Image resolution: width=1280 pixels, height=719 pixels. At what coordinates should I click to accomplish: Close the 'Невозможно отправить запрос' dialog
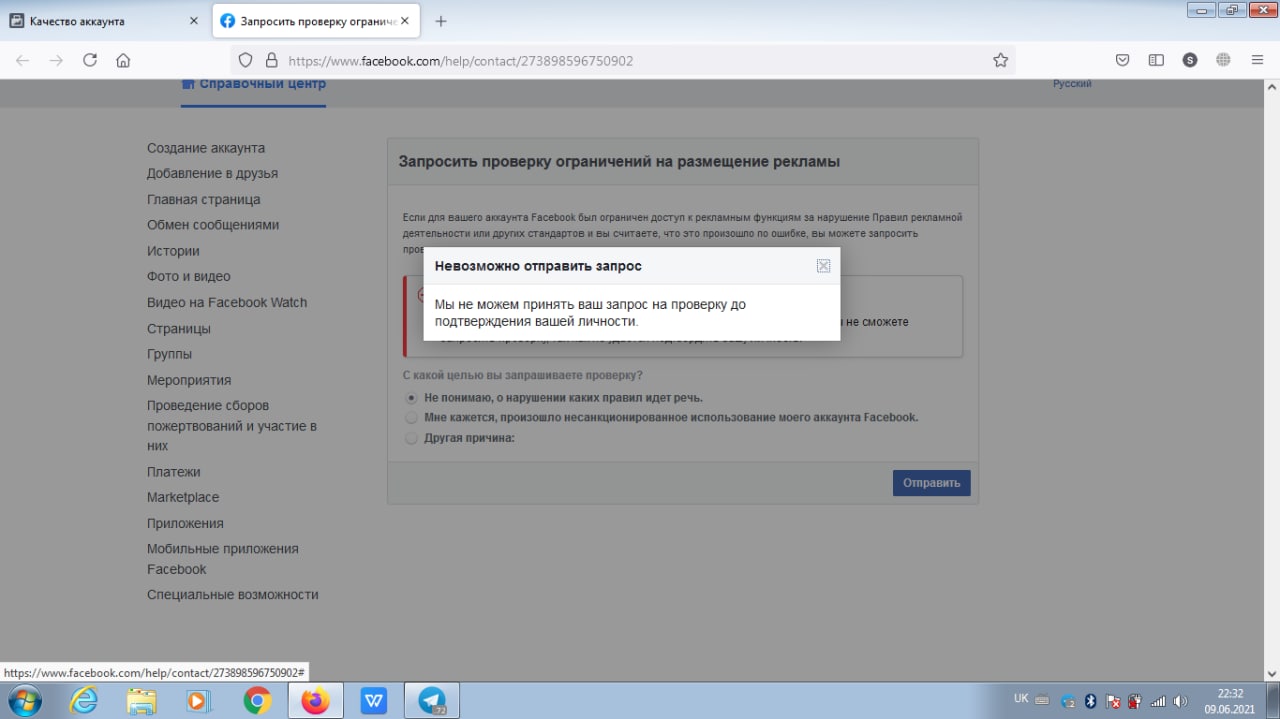pyautogui.click(x=823, y=265)
